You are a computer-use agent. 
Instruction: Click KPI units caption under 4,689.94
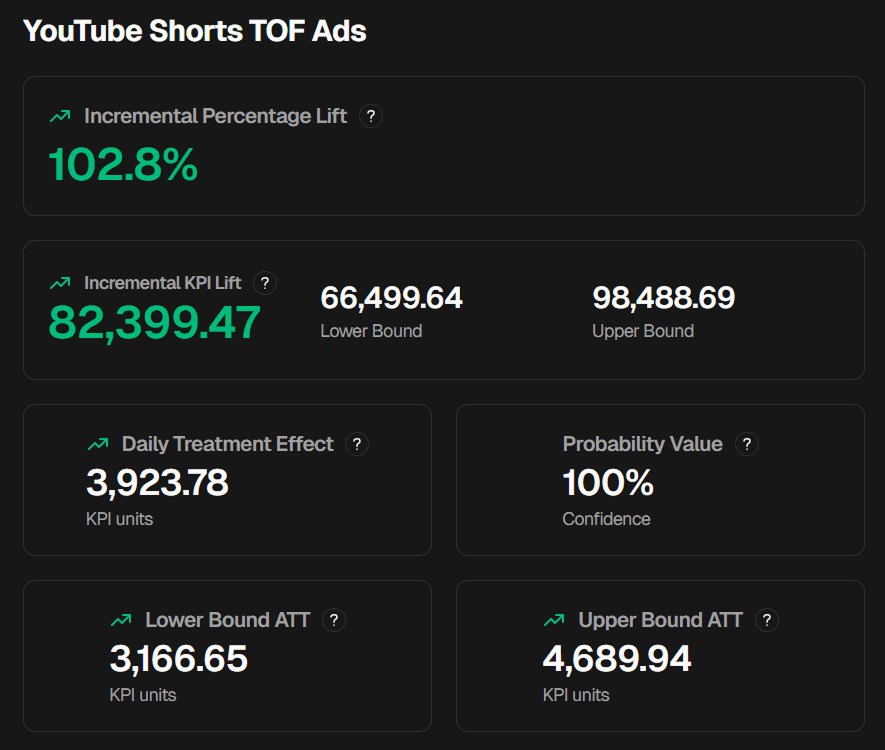[x=576, y=695]
